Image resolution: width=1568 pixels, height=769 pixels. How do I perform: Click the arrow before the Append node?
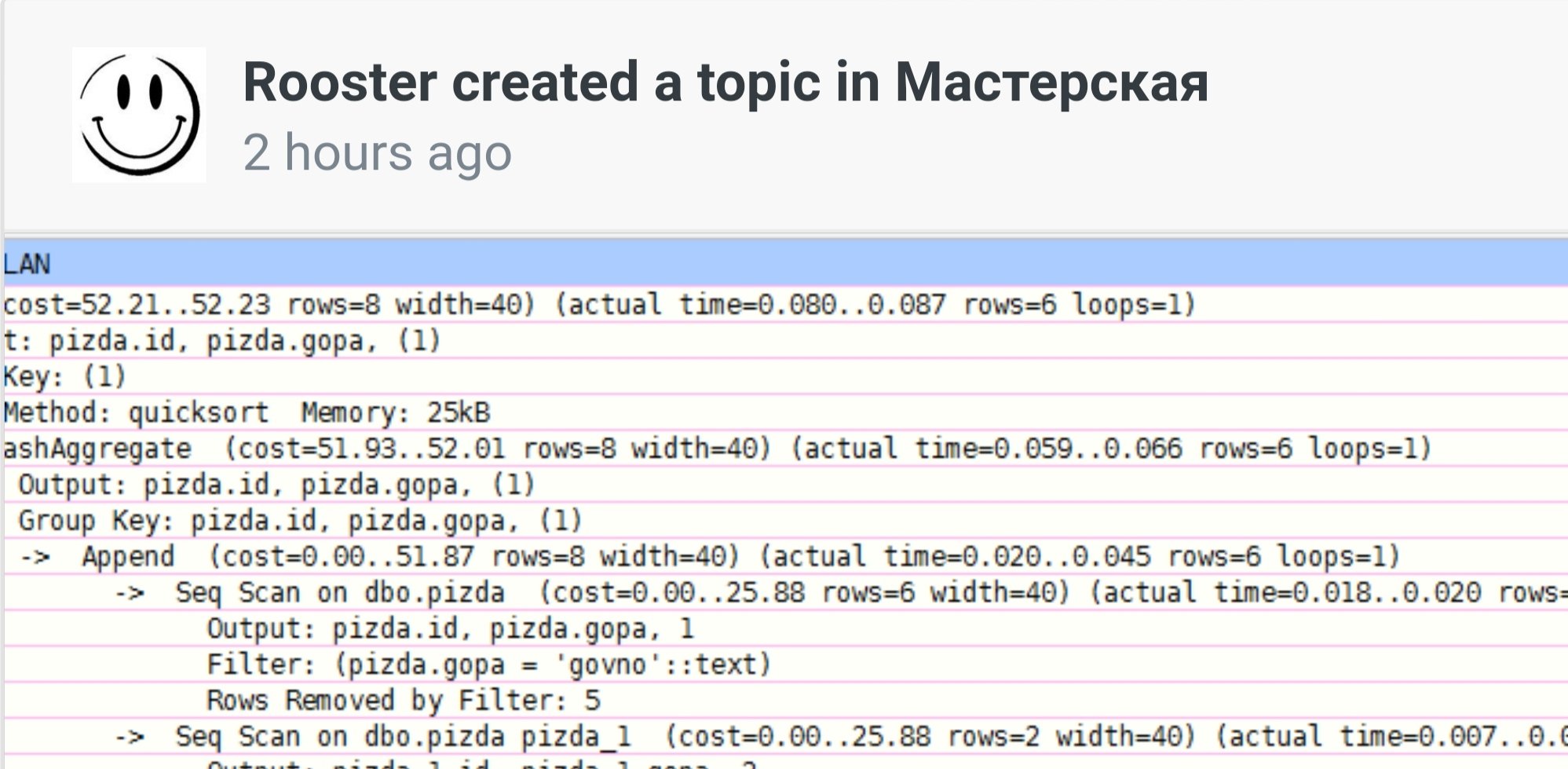[x=35, y=558]
